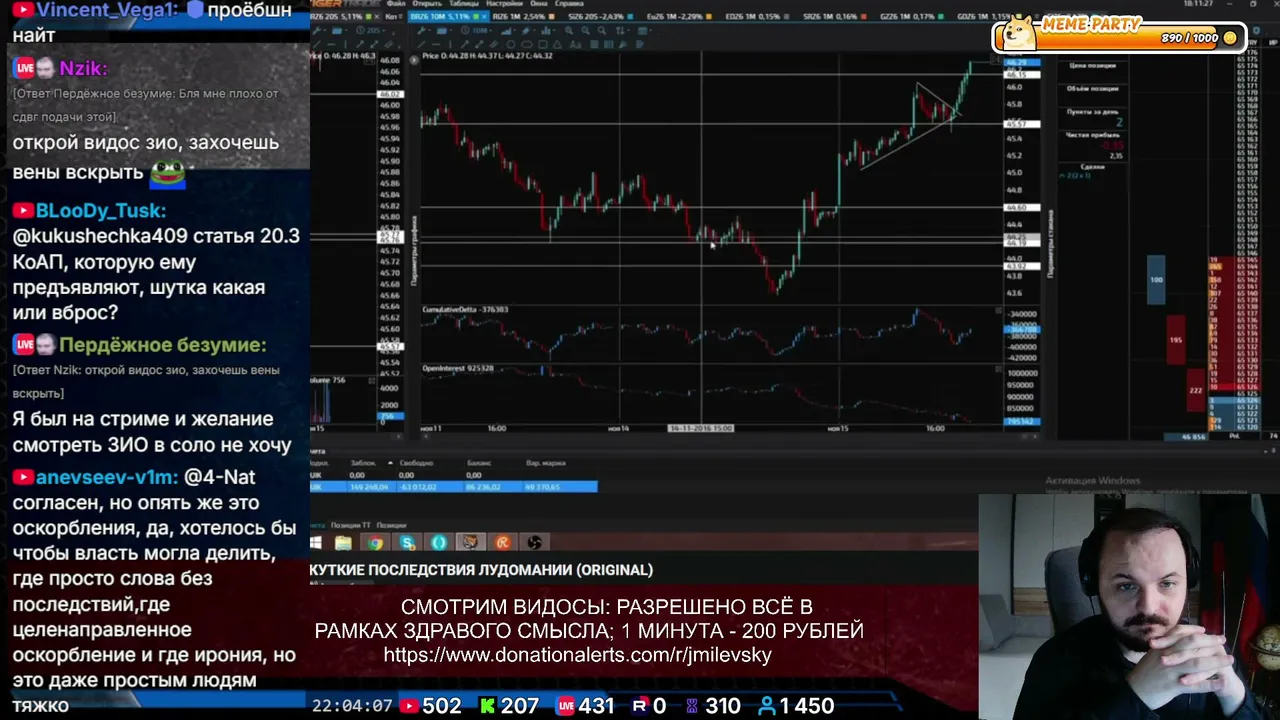Open the Таблицы menu

click(464, 4)
